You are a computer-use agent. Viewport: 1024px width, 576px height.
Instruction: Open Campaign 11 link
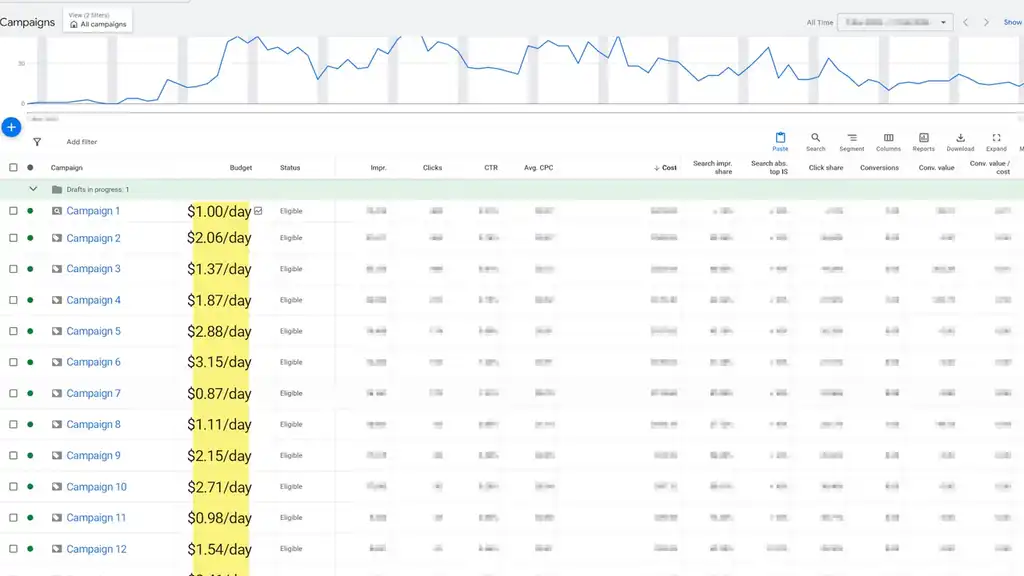tap(96, 517)
